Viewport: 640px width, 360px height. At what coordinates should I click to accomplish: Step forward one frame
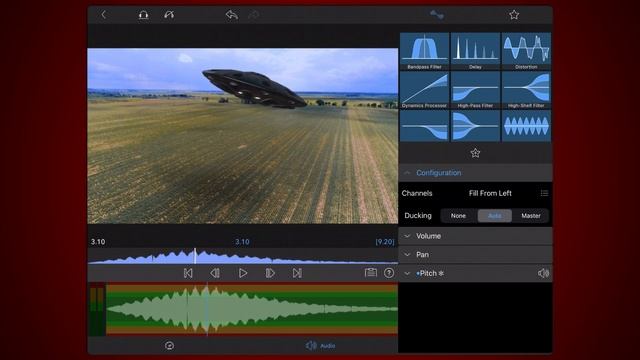(270, 273)
